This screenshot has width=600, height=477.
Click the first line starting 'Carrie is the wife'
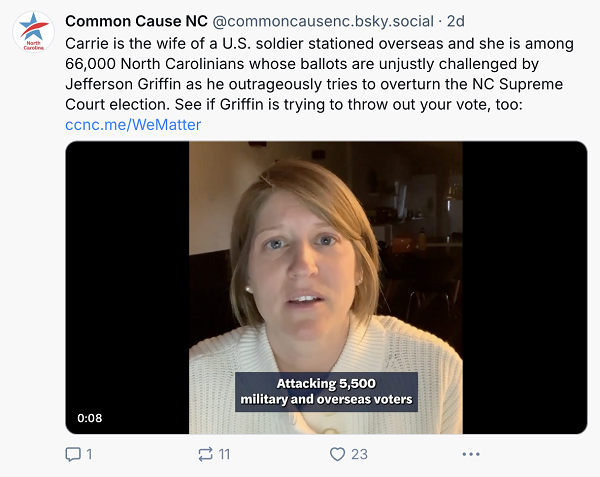coord(320,45)
